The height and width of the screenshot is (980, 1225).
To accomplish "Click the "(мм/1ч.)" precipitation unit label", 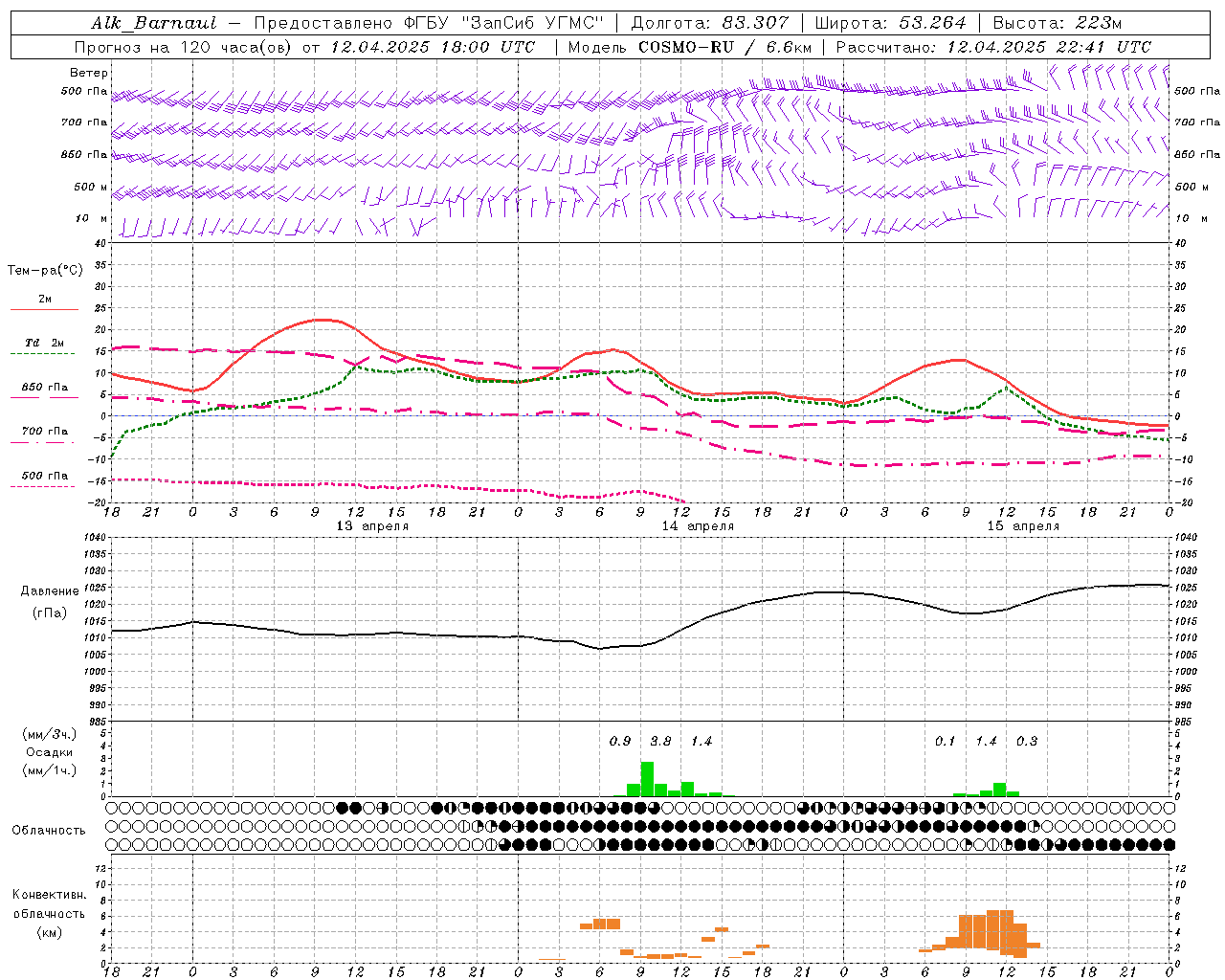I will point(50,770).
